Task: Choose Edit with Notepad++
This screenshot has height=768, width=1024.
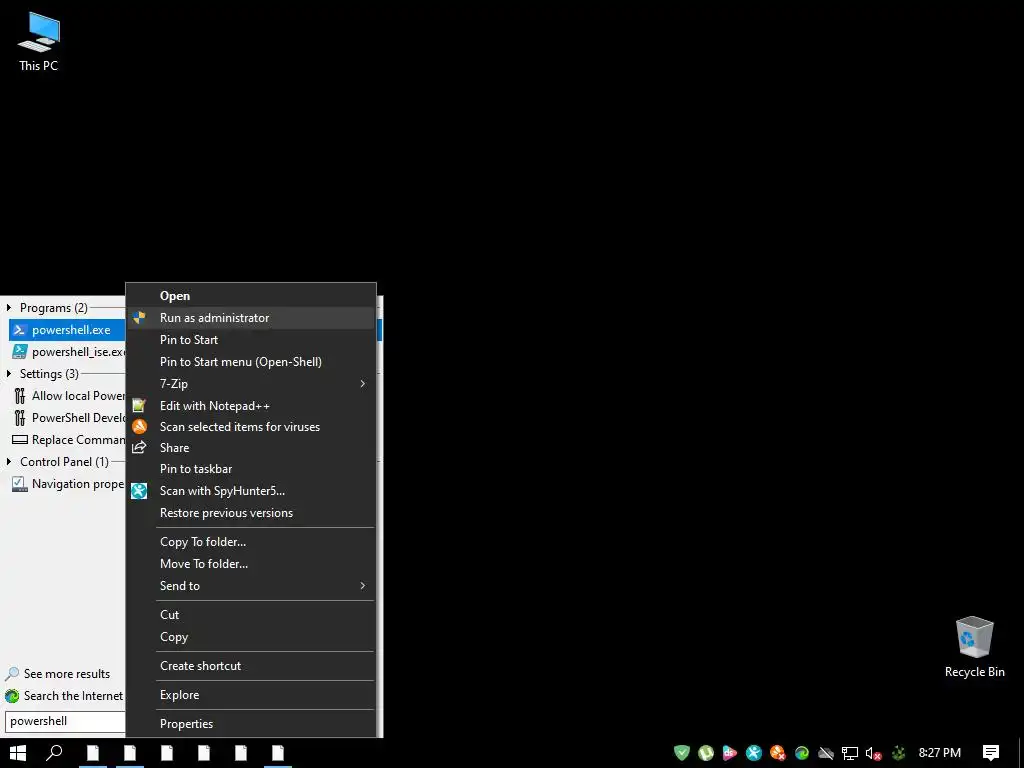Action: click(x=251, y=406)
